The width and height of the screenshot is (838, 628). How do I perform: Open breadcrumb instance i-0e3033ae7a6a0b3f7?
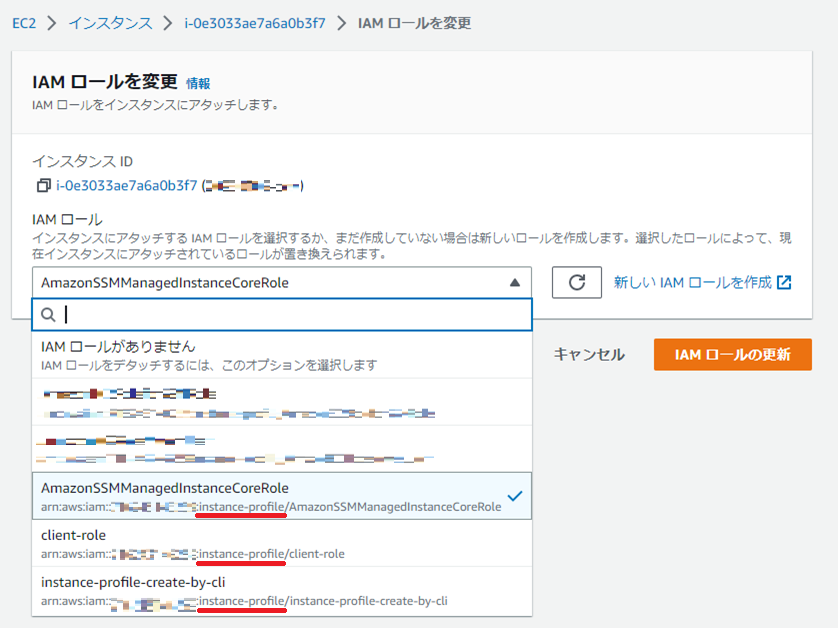pyautogui.click(x=255, y=24)
